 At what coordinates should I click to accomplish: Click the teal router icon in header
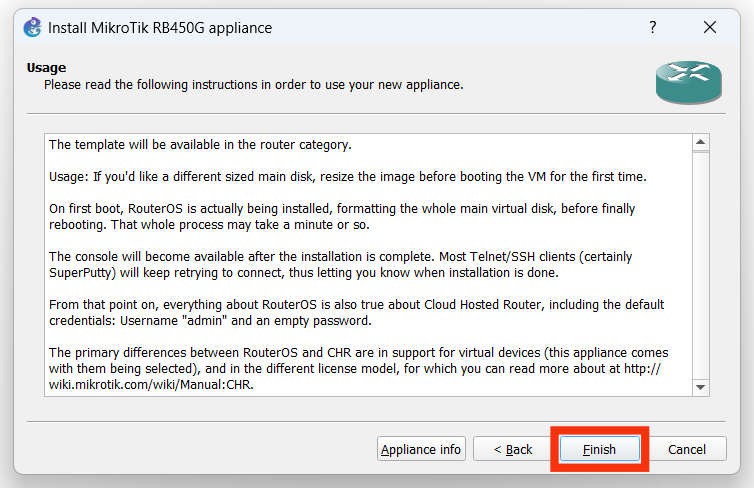point(688,83)
